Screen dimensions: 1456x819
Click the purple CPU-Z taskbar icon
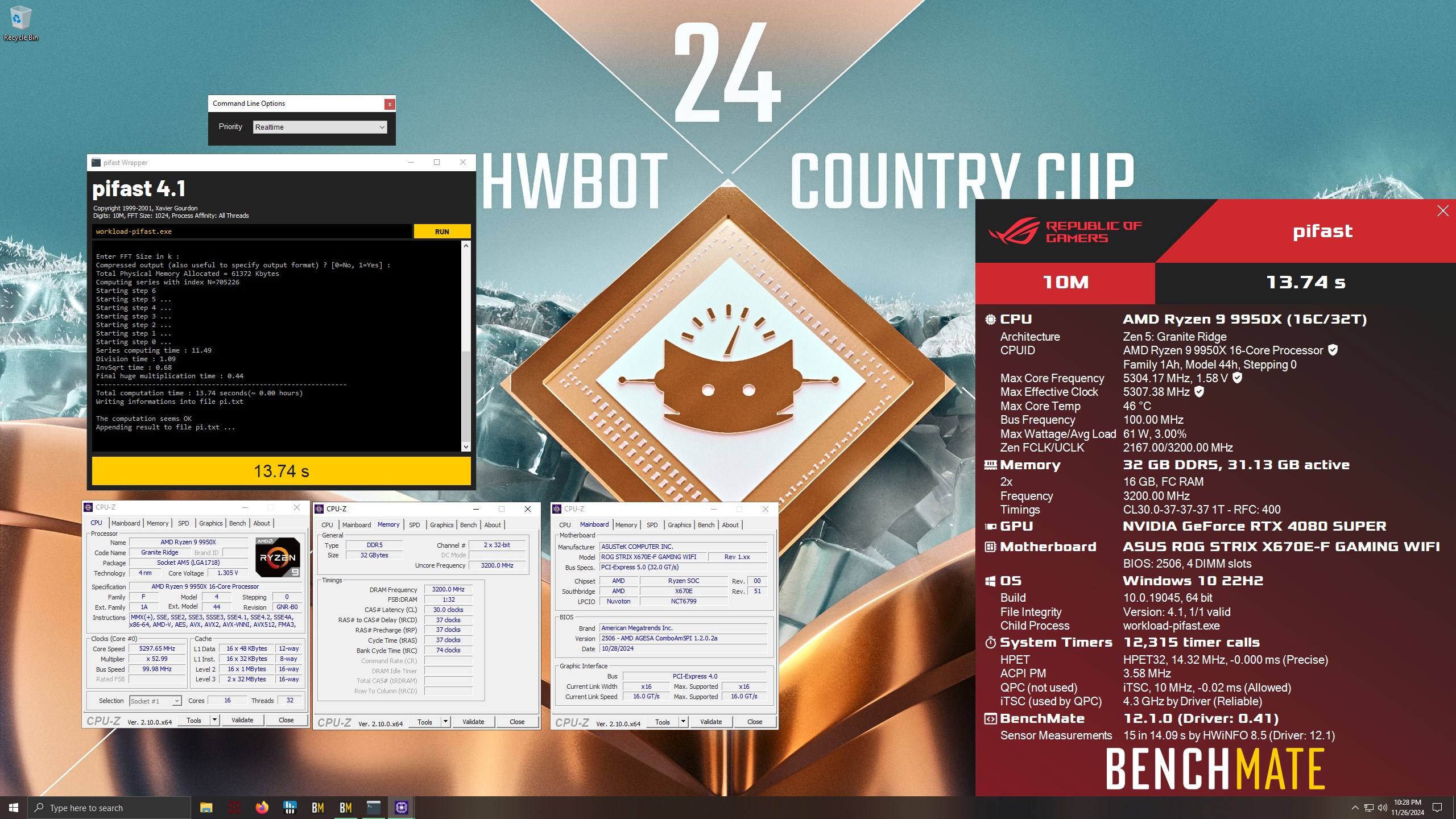(x=401, y=808)
